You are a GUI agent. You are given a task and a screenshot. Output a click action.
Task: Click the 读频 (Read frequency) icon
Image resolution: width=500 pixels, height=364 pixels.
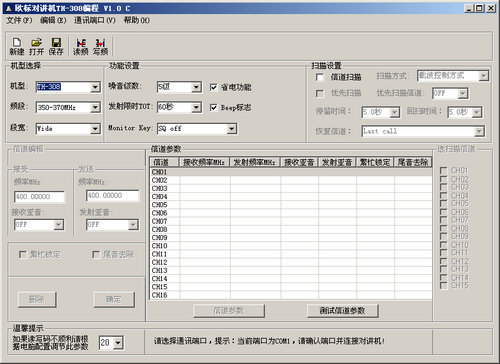tap(81, 46)
